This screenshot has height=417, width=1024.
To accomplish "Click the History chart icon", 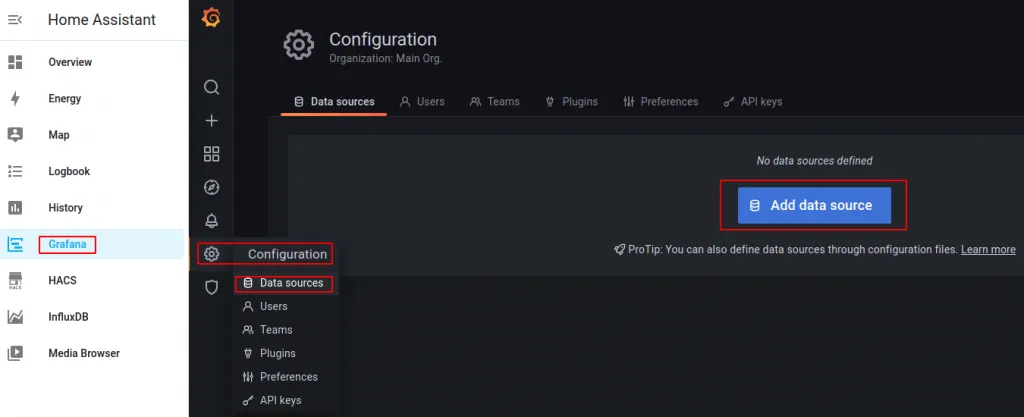I will click(x=15, y=208).
